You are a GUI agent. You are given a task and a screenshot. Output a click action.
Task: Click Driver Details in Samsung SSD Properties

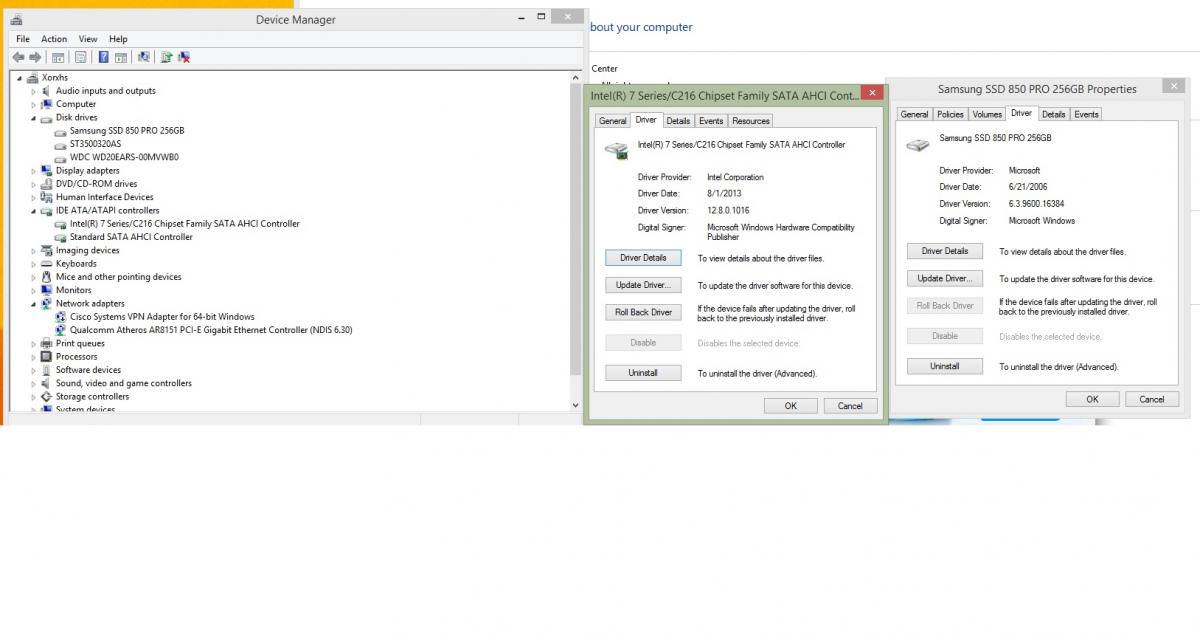[x=945, y=251]
